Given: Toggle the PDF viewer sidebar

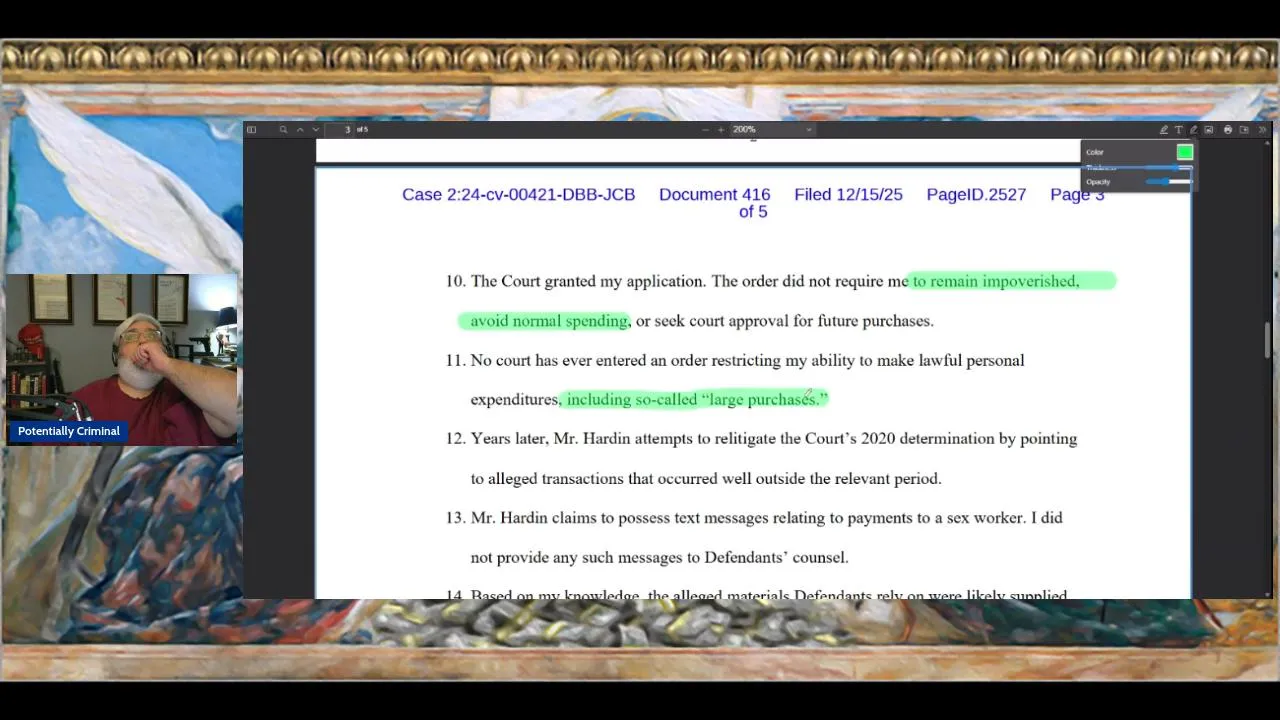Looking at the screenshot, I should 251,129.
